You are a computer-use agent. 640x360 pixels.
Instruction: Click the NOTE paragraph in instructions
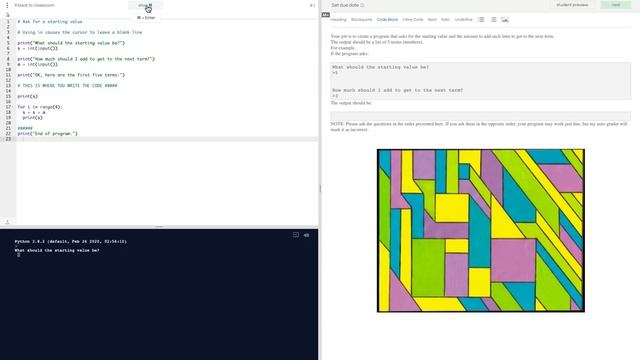(479, 127)
